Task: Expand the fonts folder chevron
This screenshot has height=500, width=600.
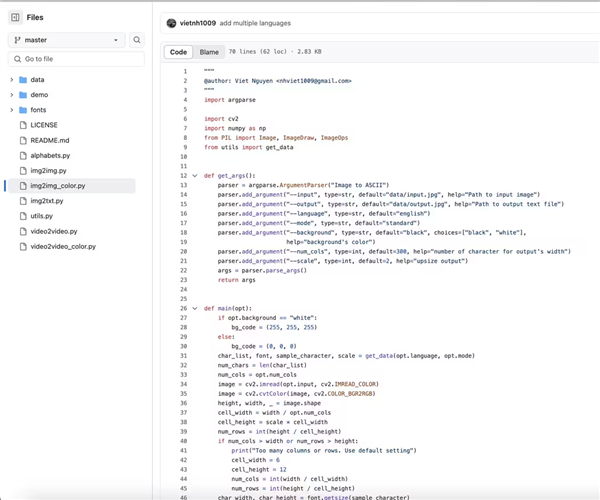Action: click(11, 110)
